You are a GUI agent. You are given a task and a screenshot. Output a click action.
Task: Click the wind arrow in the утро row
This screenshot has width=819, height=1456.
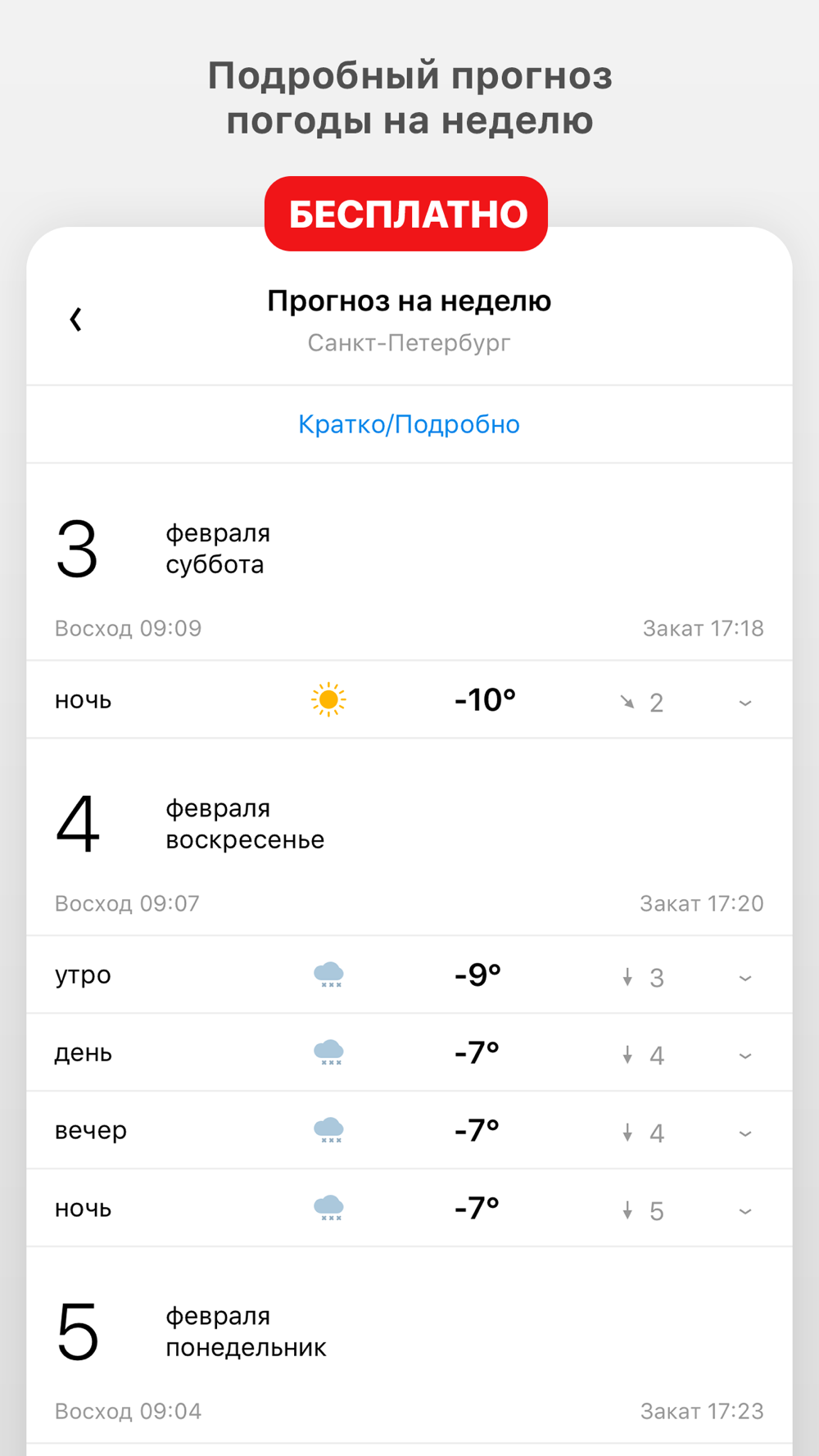(x=627, y=977)
